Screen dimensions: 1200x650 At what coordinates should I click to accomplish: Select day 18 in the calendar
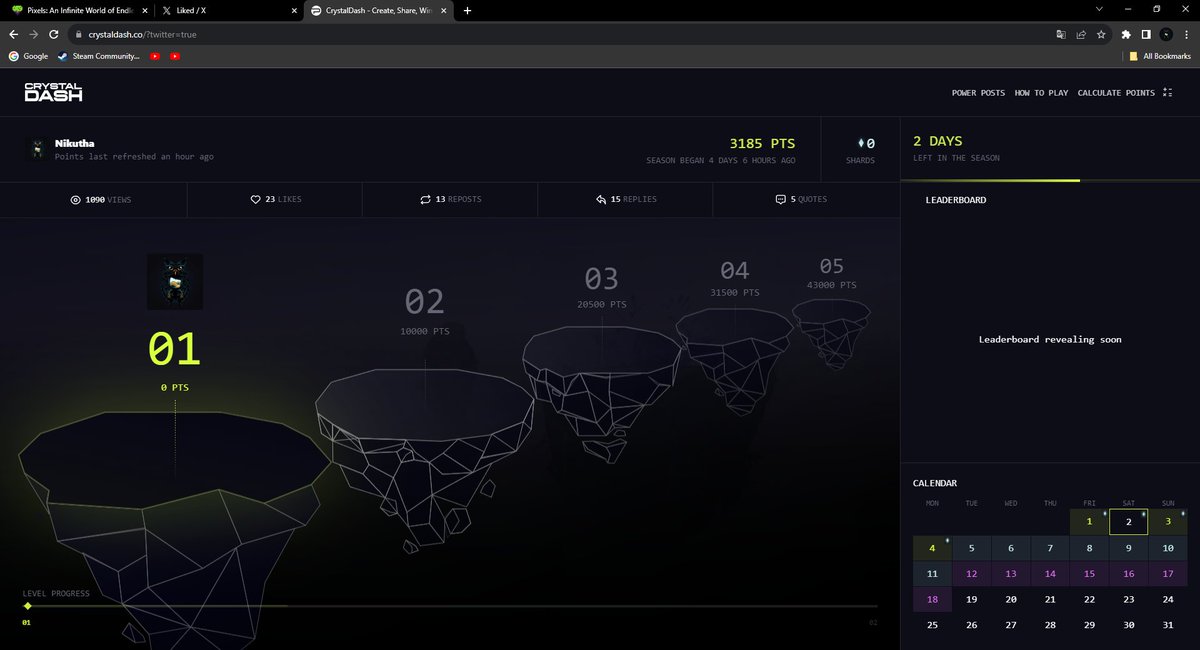point(931,599)
